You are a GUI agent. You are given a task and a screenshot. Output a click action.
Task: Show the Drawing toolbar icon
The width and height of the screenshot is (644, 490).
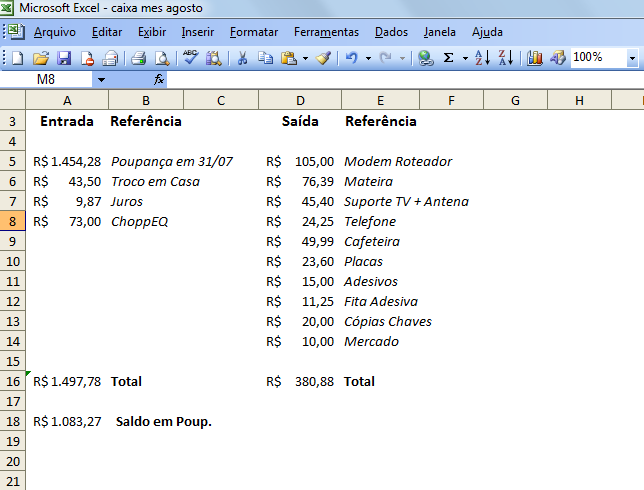click(x=558, y=58)
